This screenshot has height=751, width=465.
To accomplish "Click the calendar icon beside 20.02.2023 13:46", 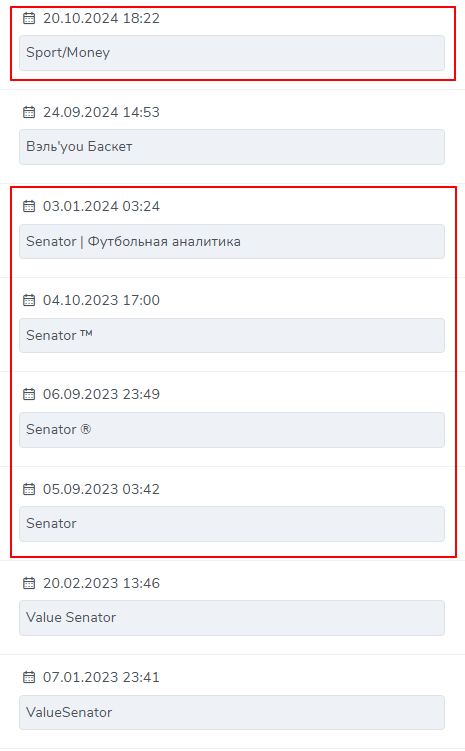I will coord(29,583).
